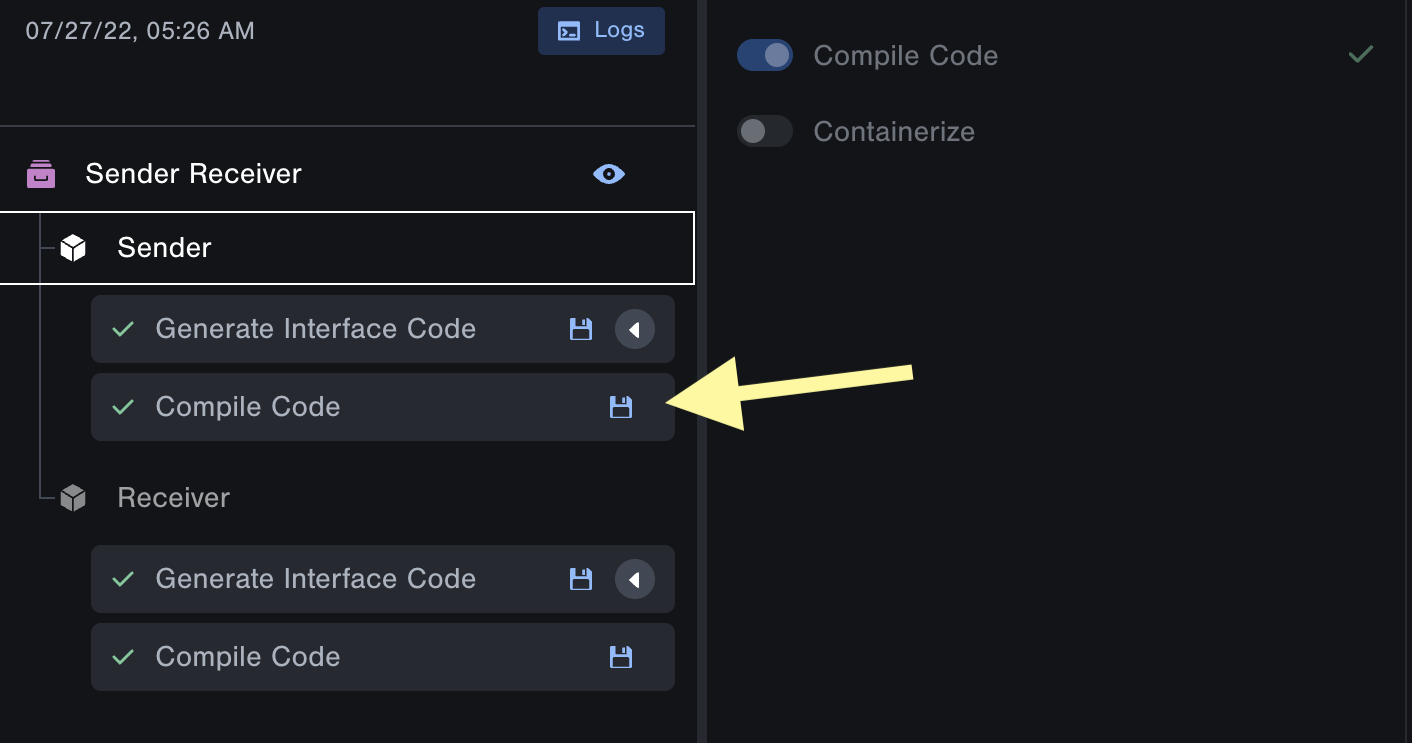This screenshot has width=1412, height=743.
Task: Click Receiver's Generate Interface Code check mark
Action: 123,579
